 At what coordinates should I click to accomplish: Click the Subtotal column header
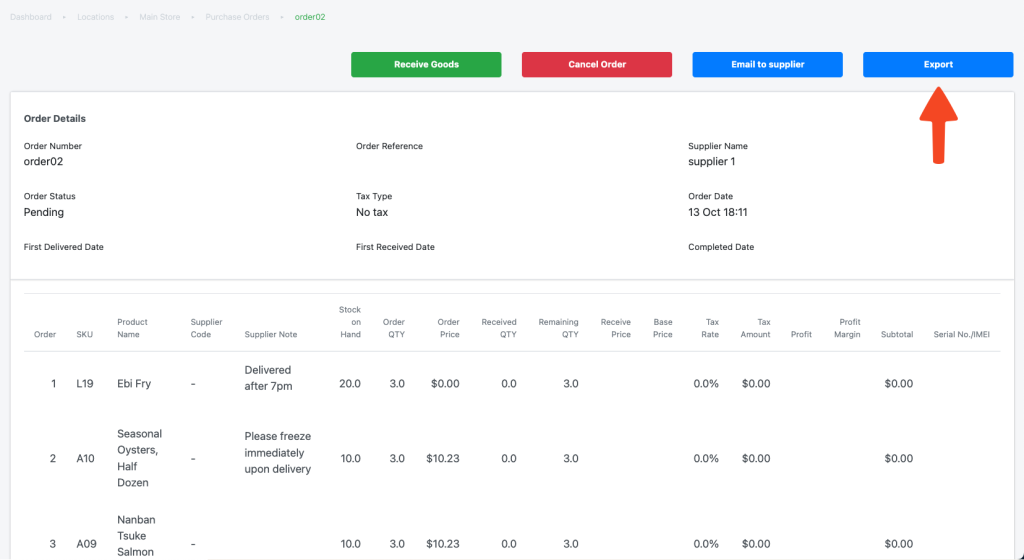(896, 334)
